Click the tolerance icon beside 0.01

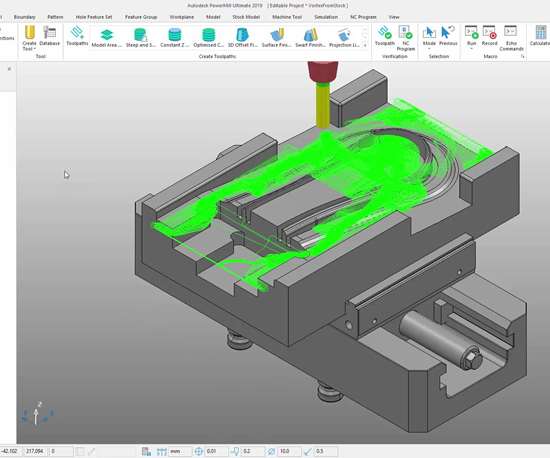199,451
